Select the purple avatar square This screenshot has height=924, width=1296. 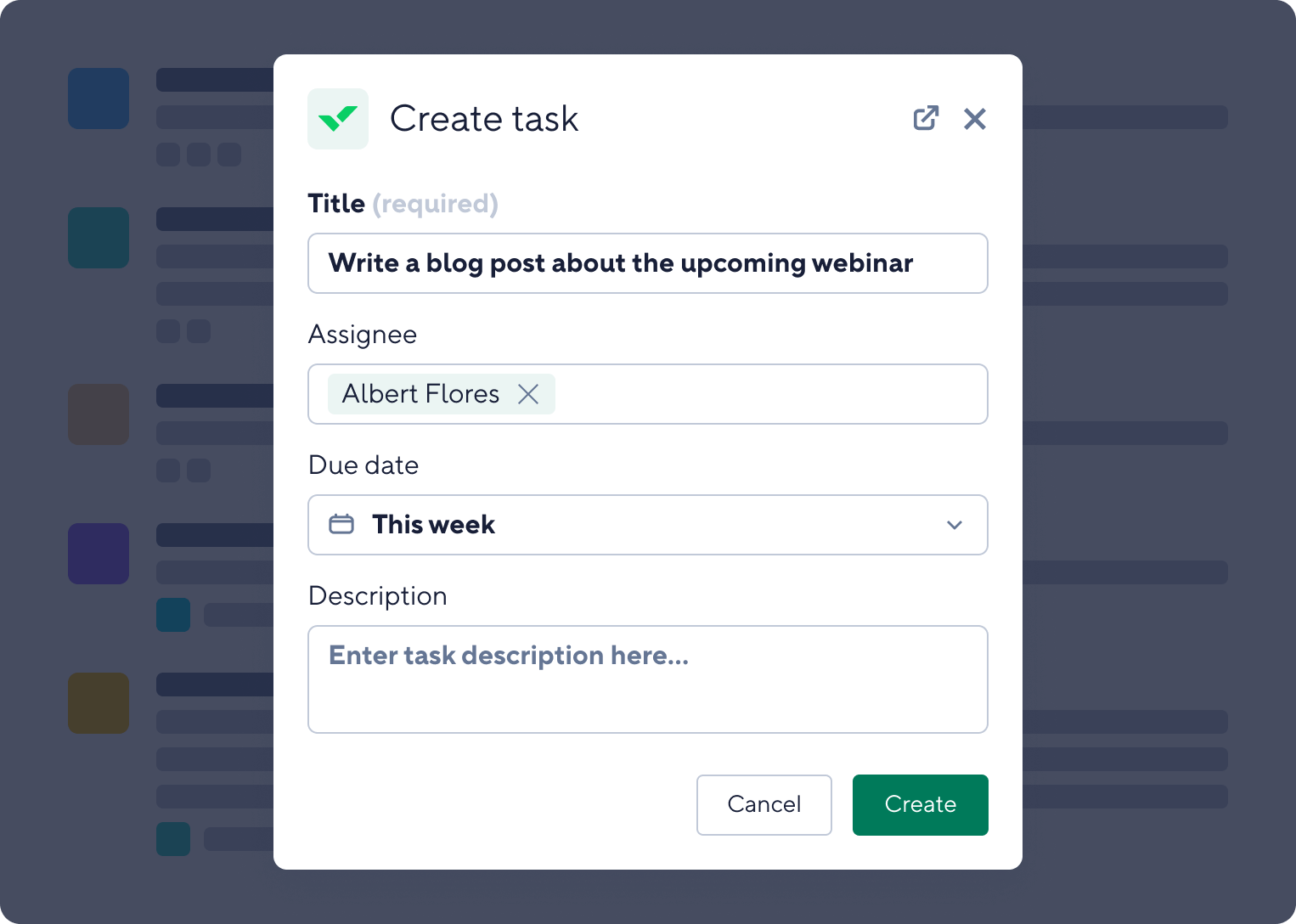point(99,554)
